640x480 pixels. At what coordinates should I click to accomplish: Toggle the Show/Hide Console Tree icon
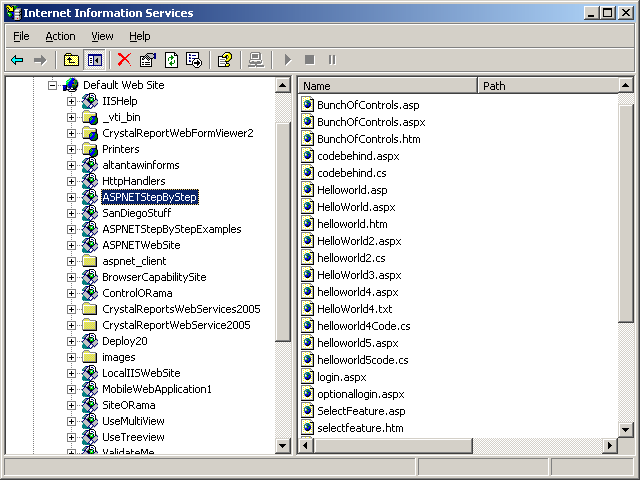[x=94, y=60]
